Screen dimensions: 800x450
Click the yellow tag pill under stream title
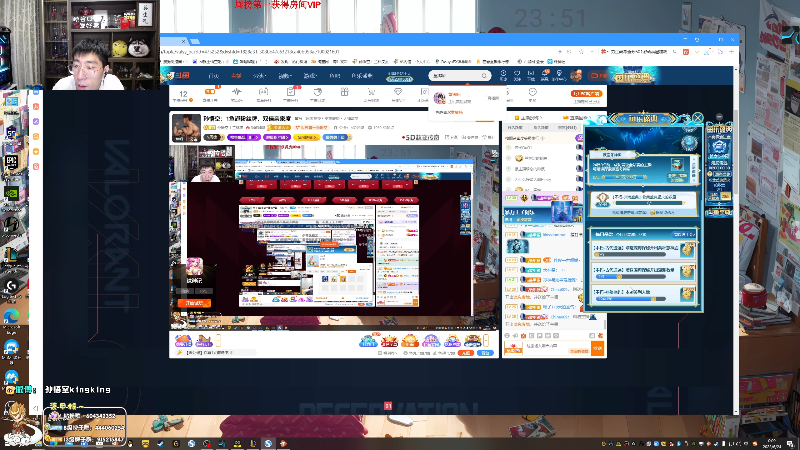click(x=307, y=137)
